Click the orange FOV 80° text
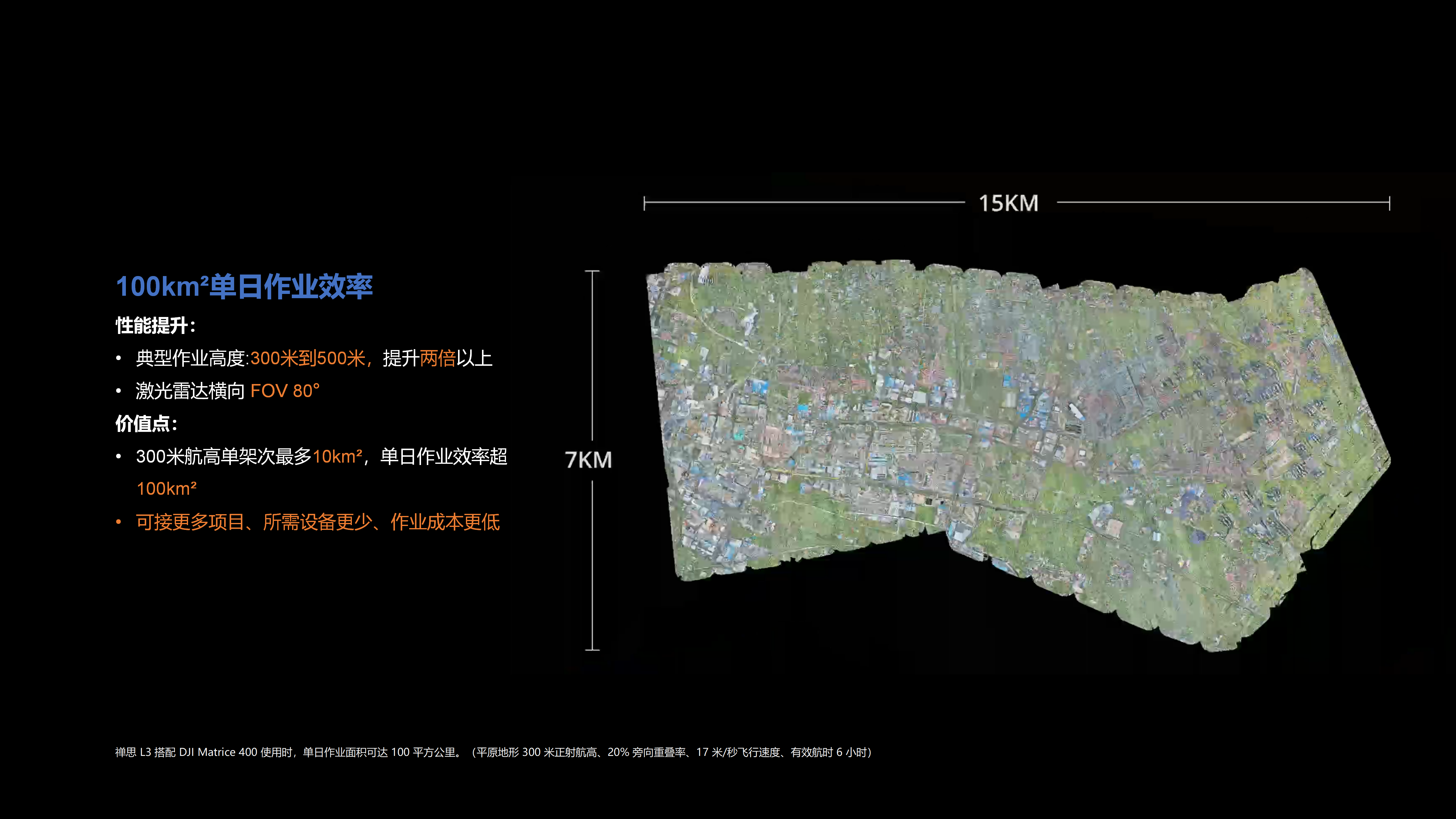This screenshot has height=819, width=1456. pyautogui.click(x=285, y=391)
